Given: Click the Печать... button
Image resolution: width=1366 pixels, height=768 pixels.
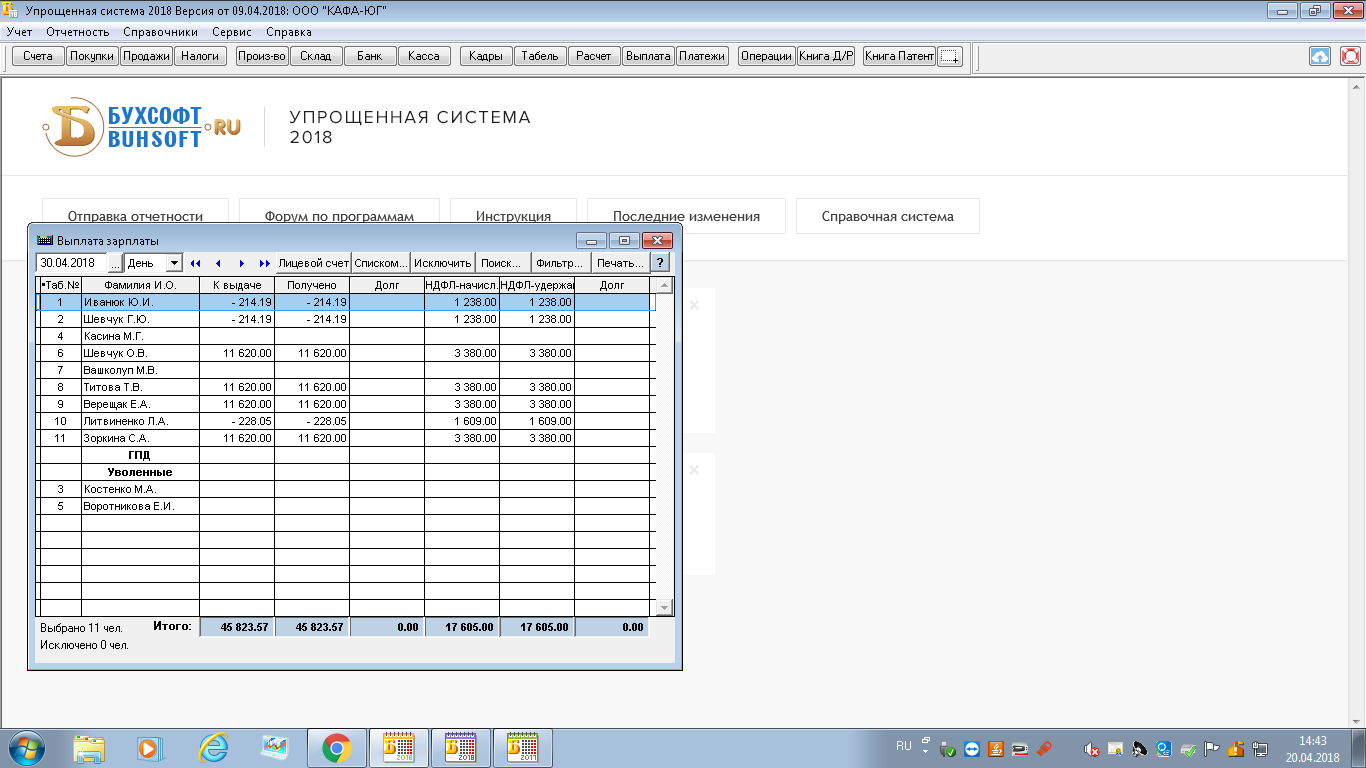Looking at the screenshot, I should pyautogui.click(x=620, y=263).
